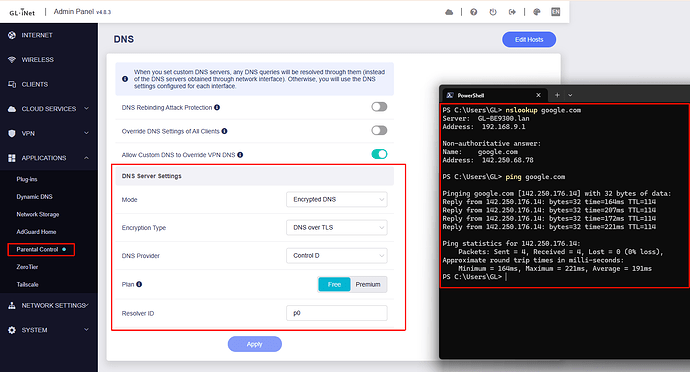Image resolution: width=690 pixels, height=372 pixels.
Task: Open the Tailscale menu item
Action: click(x=27, y=285)
